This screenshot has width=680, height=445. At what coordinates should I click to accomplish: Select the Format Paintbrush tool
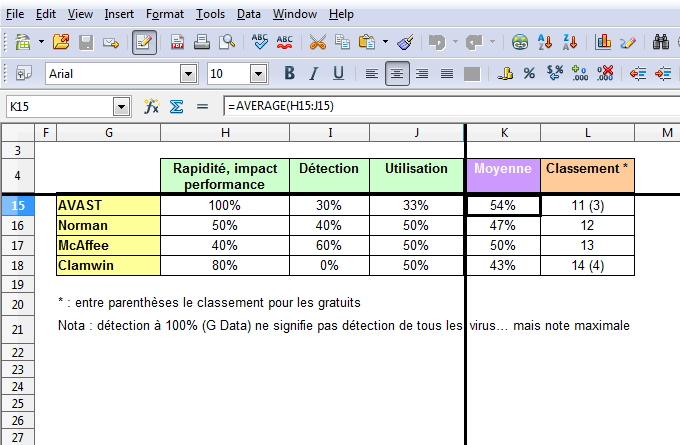click(x=405, y=43)
